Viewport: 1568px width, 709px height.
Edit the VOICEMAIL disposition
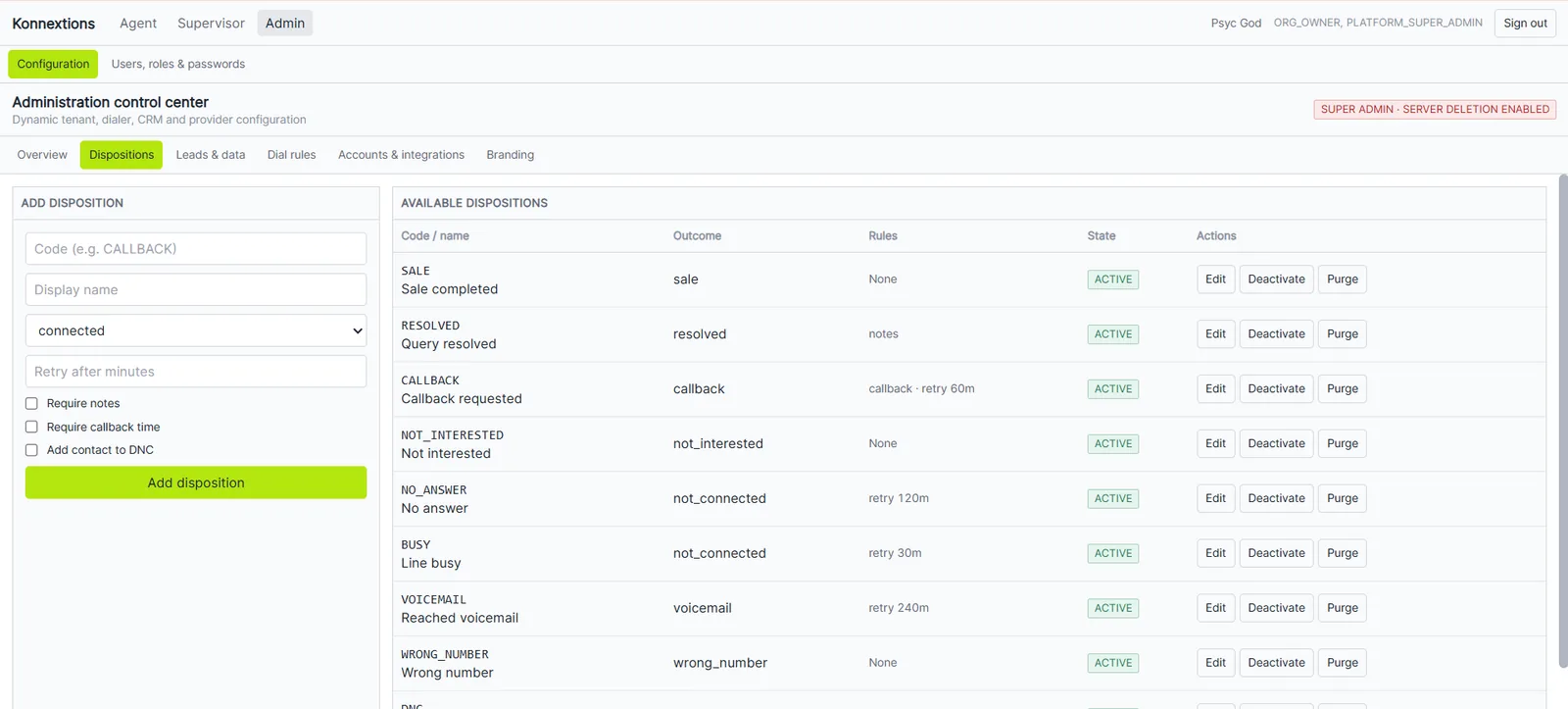(x=1215, y=608)
